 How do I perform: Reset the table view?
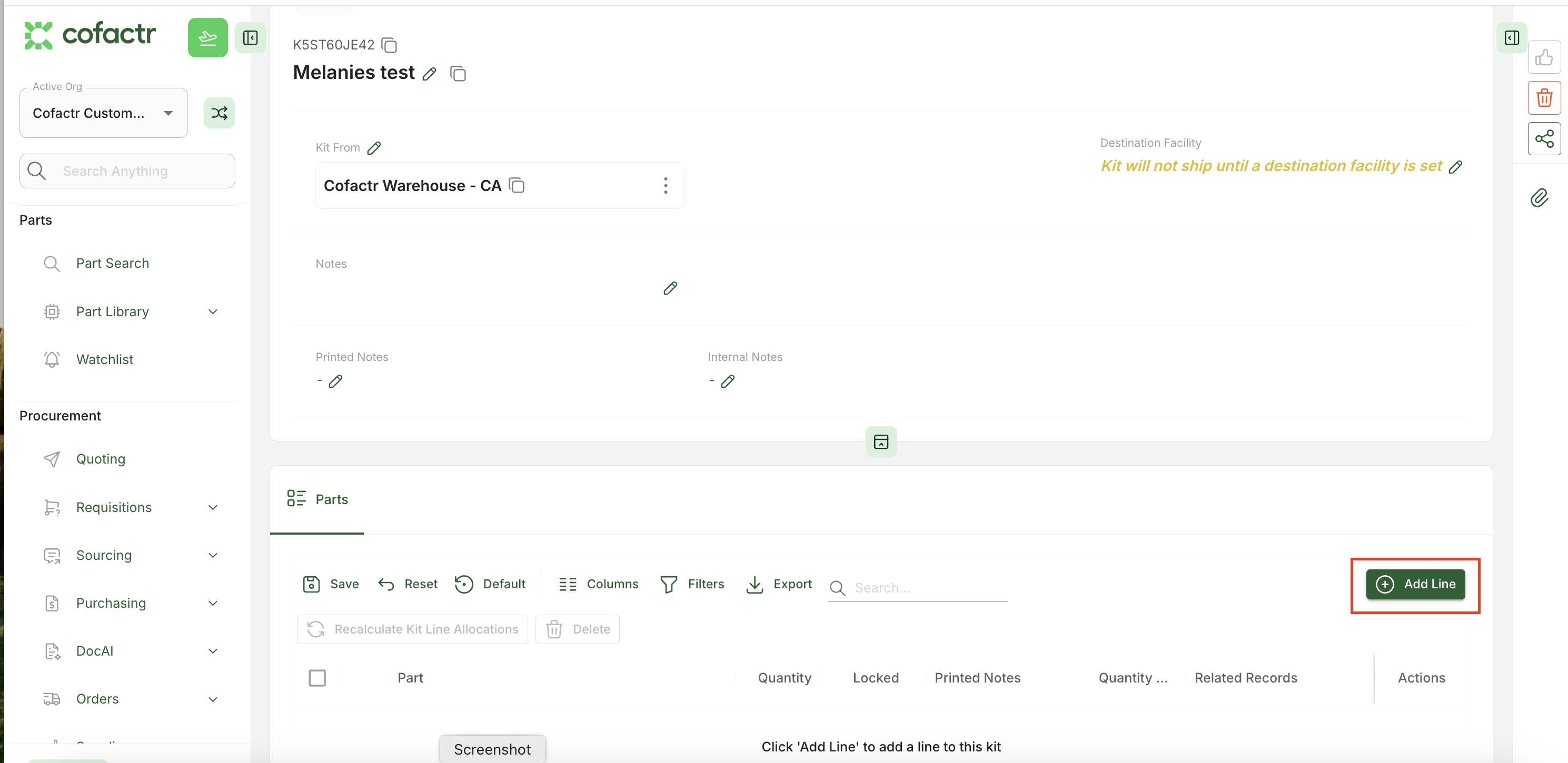tap(407, 585)
